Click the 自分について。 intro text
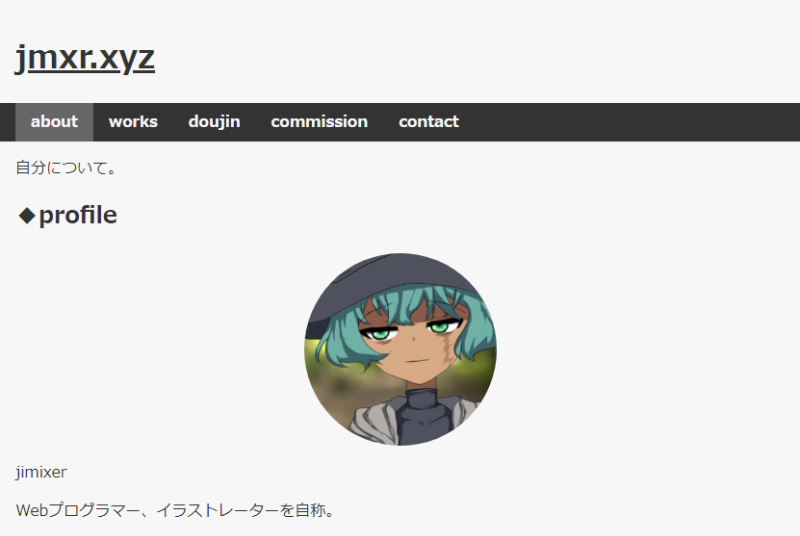 pos(66,168)
